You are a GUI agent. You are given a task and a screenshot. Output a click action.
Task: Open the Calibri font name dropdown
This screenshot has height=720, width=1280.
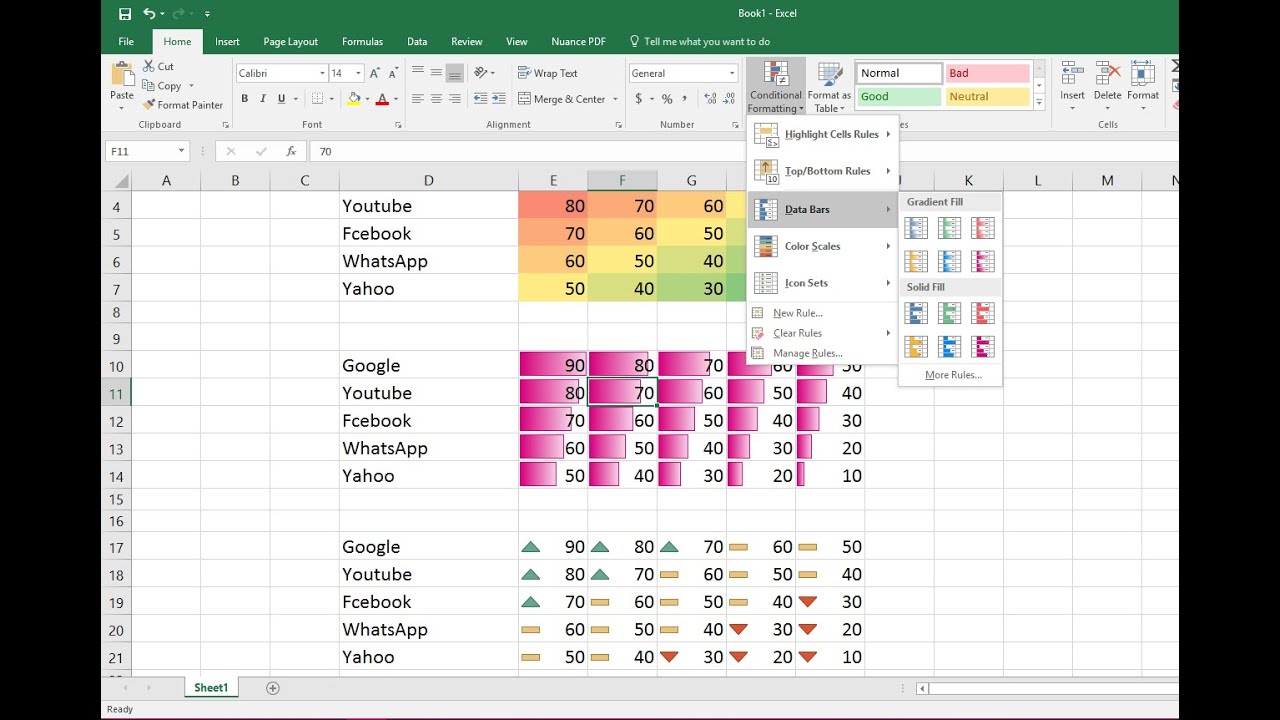(322, 73)
